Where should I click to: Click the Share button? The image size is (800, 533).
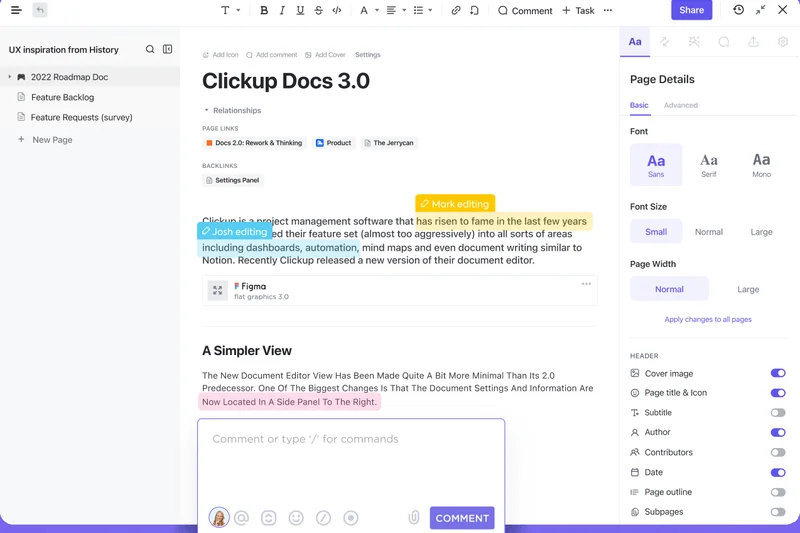691,10
